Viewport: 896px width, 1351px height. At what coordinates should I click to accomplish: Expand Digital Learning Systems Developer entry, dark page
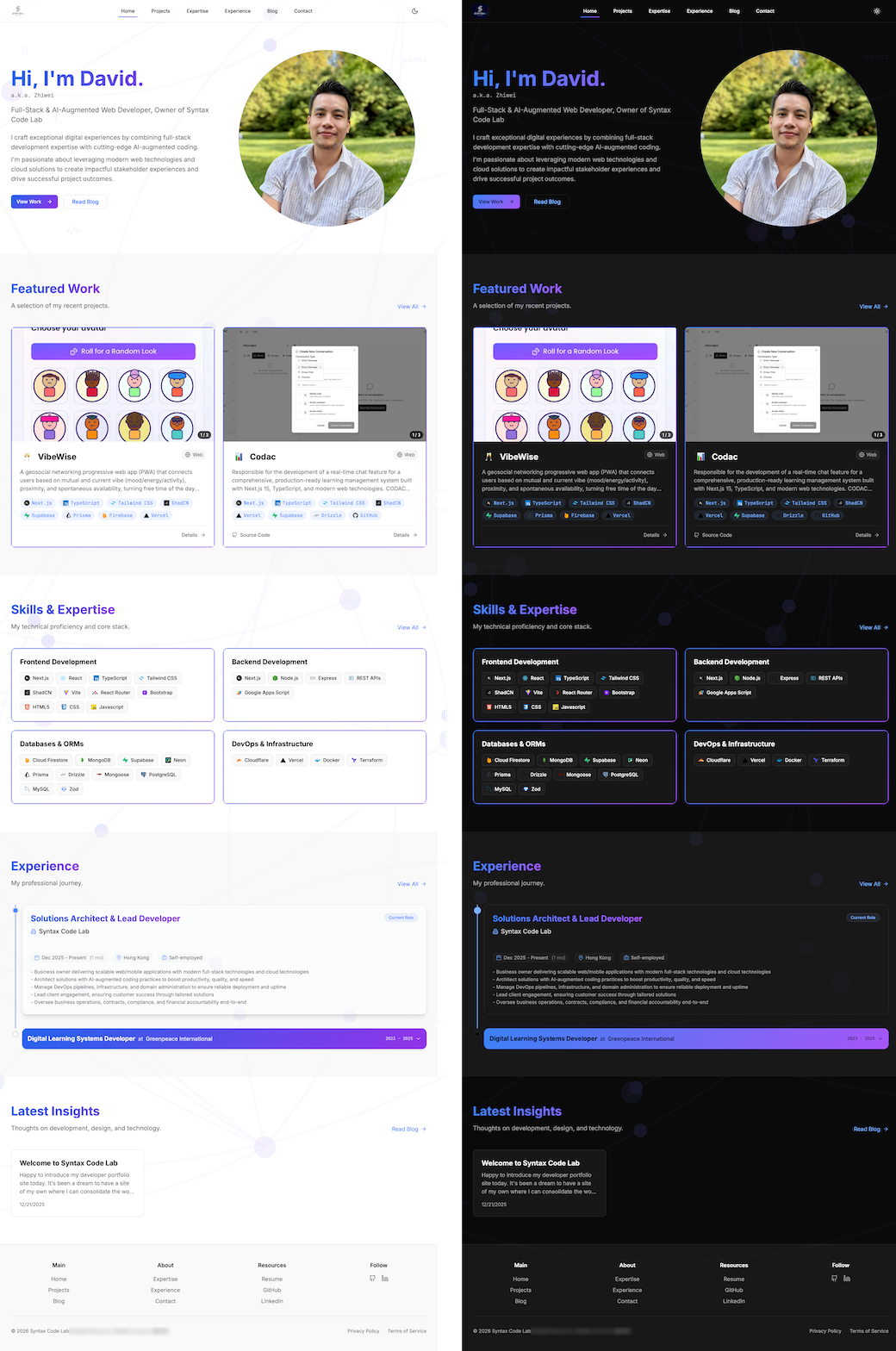pos(686,1038)
